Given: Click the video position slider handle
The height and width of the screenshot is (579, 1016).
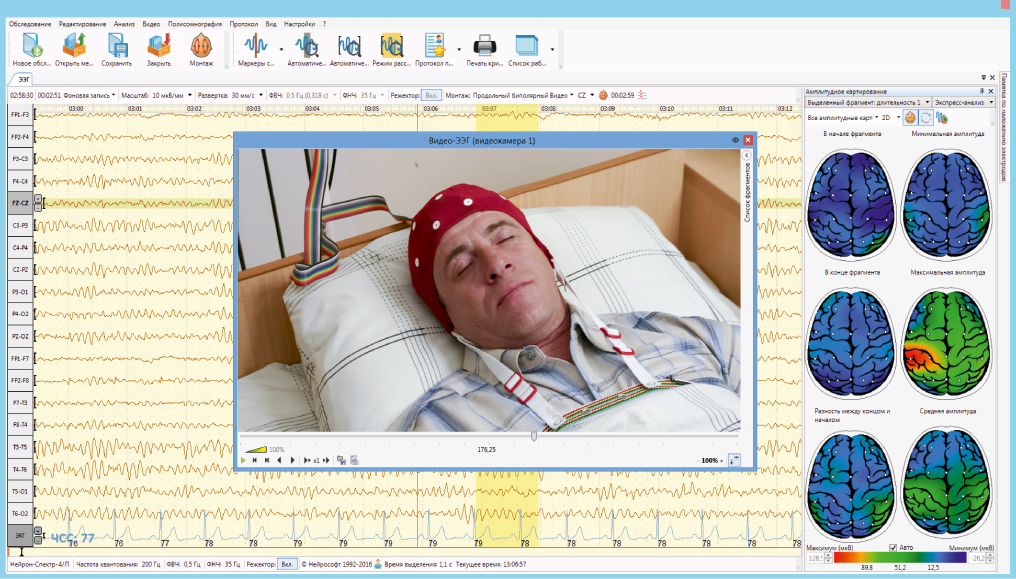Looking at the screenshot, I should point(534,436).
